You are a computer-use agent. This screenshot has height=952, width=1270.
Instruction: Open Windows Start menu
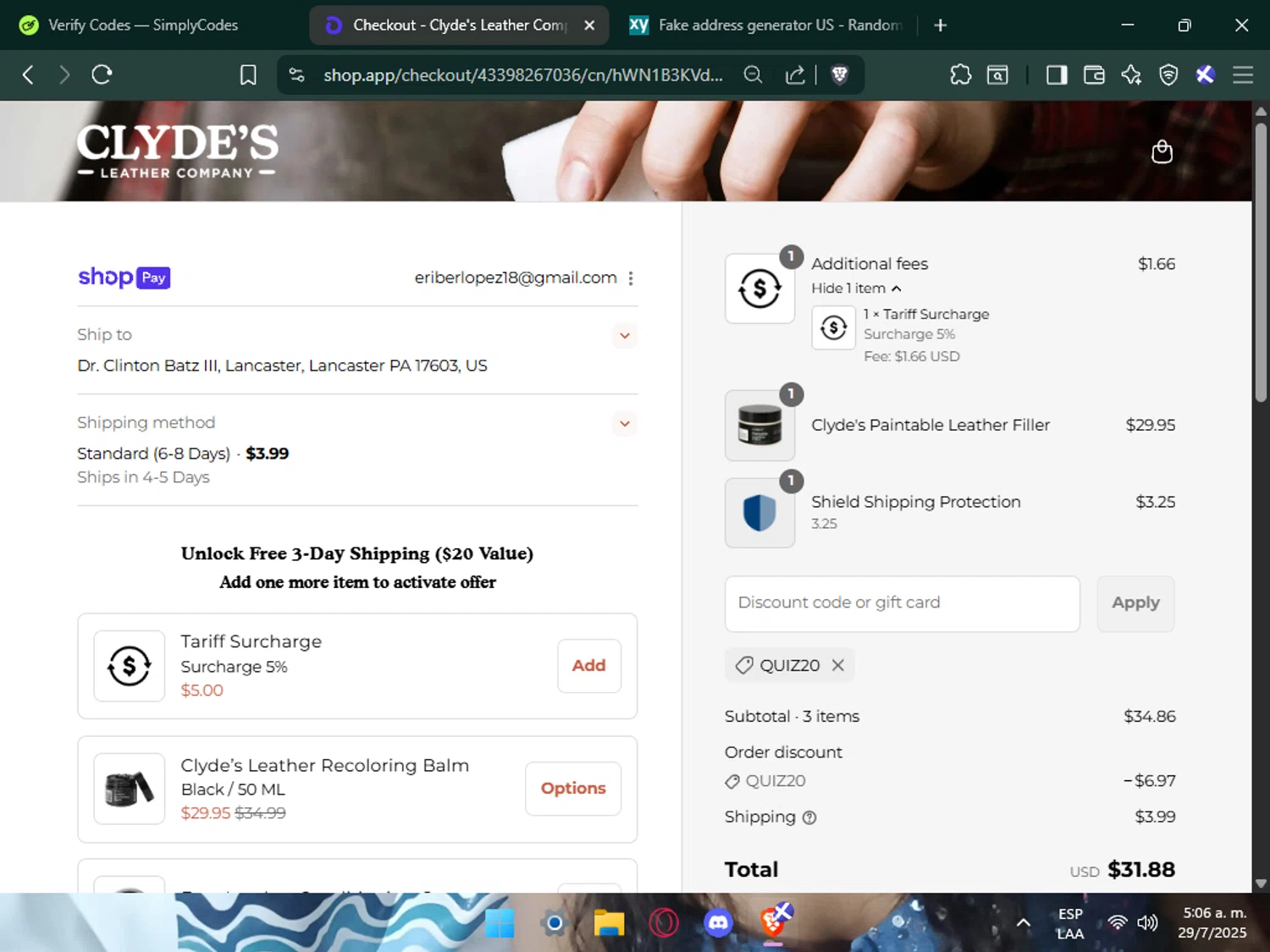pyautogui.click(x=500, y=922)
